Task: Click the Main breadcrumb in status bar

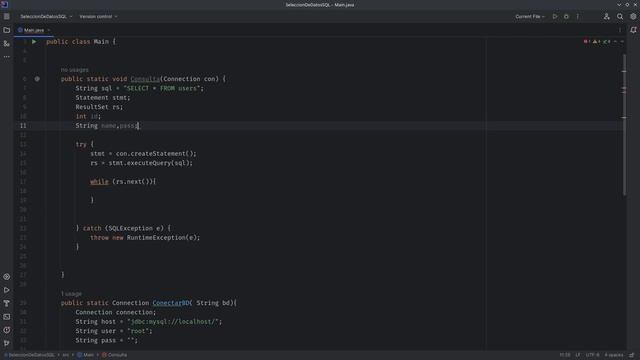Action: click(86, 355)
